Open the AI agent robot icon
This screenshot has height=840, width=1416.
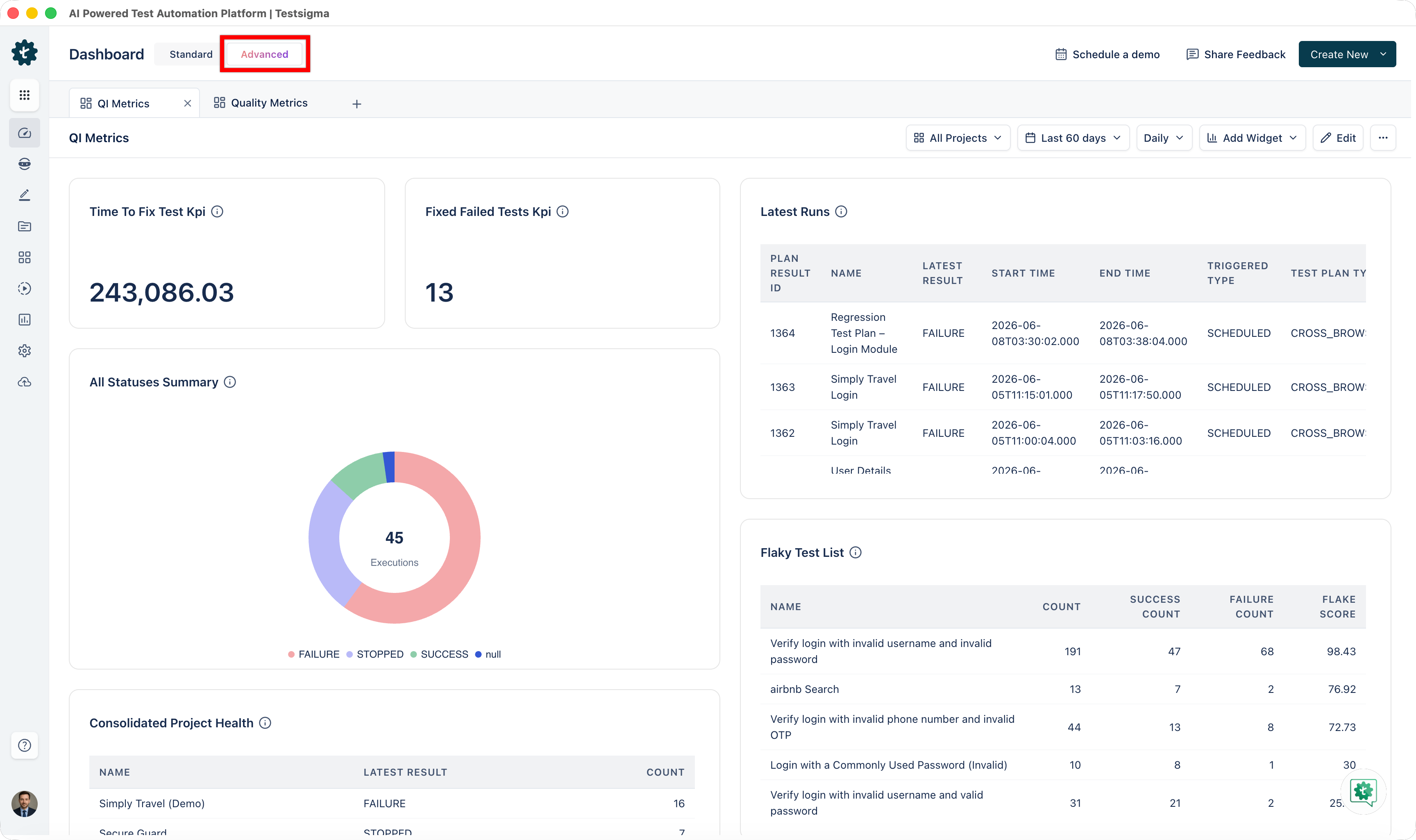pos(24,164)
